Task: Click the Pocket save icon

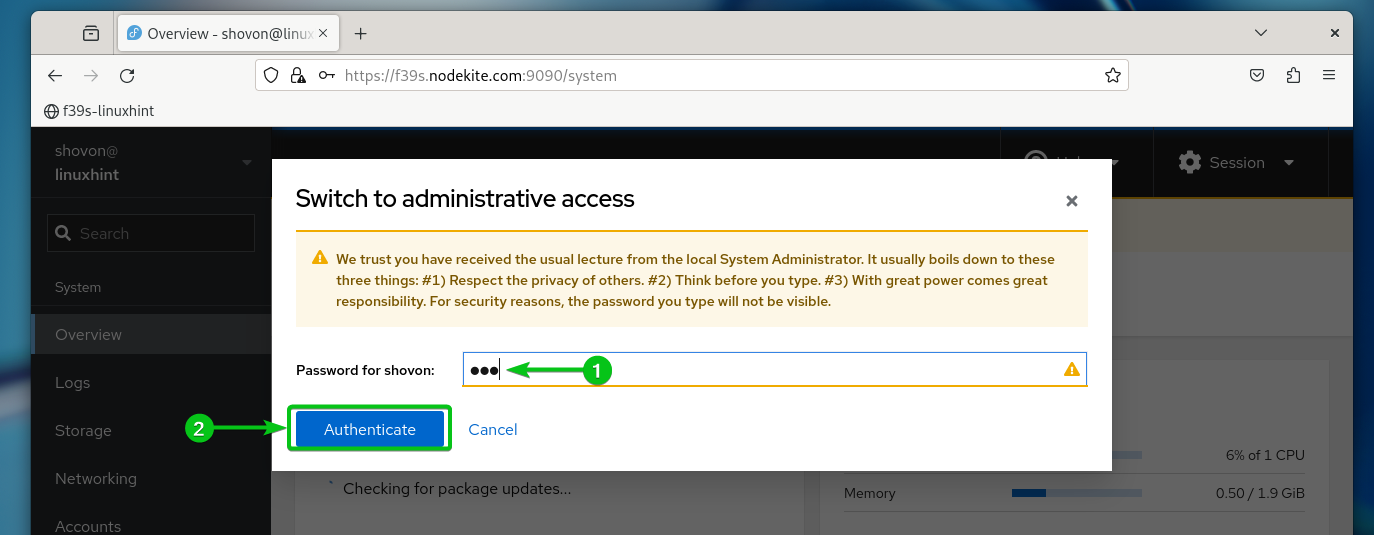Action: click(1258, 75)
